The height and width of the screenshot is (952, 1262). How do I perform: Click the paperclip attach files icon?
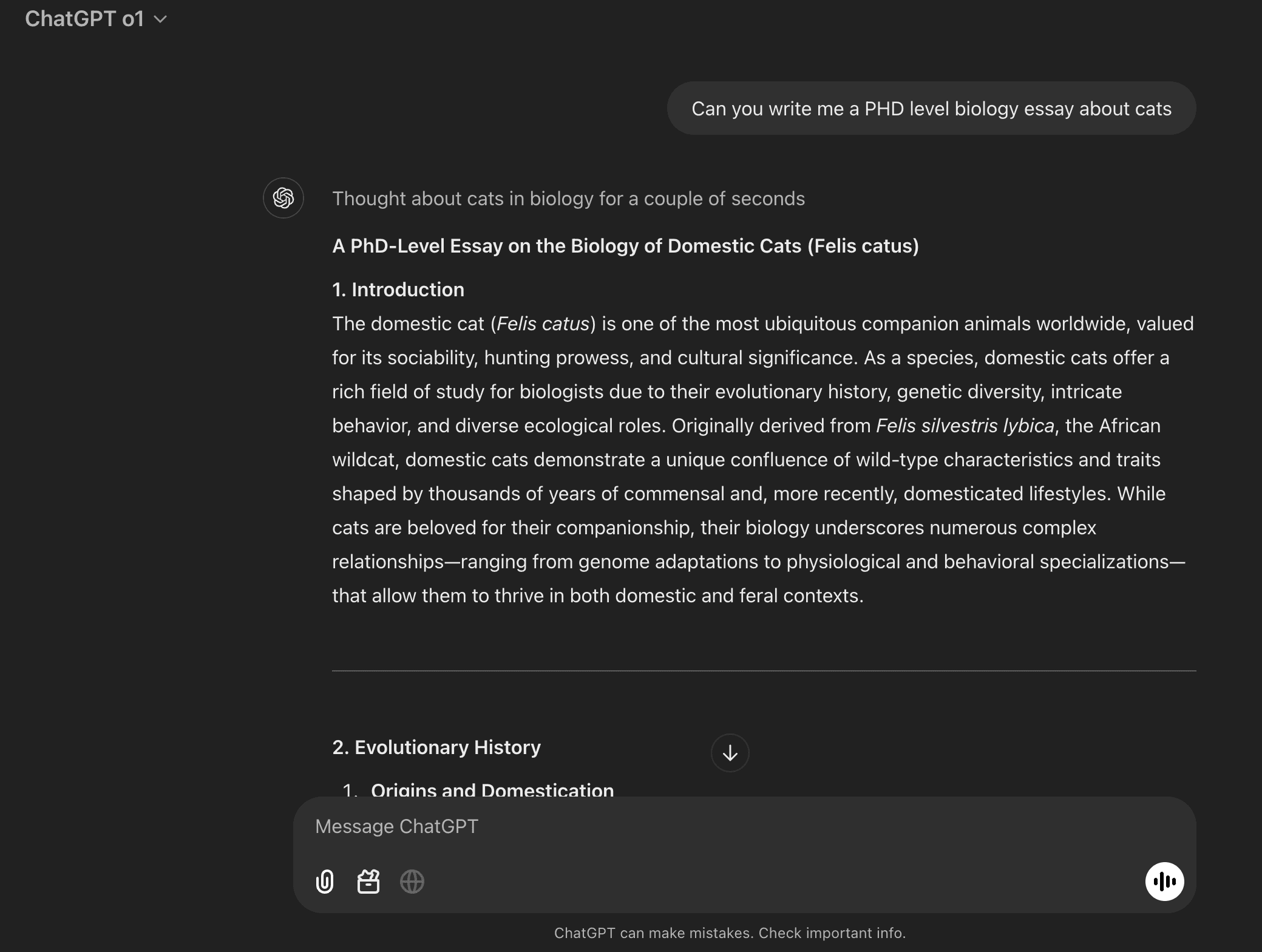pyautogui.click(x=325, y=882)
